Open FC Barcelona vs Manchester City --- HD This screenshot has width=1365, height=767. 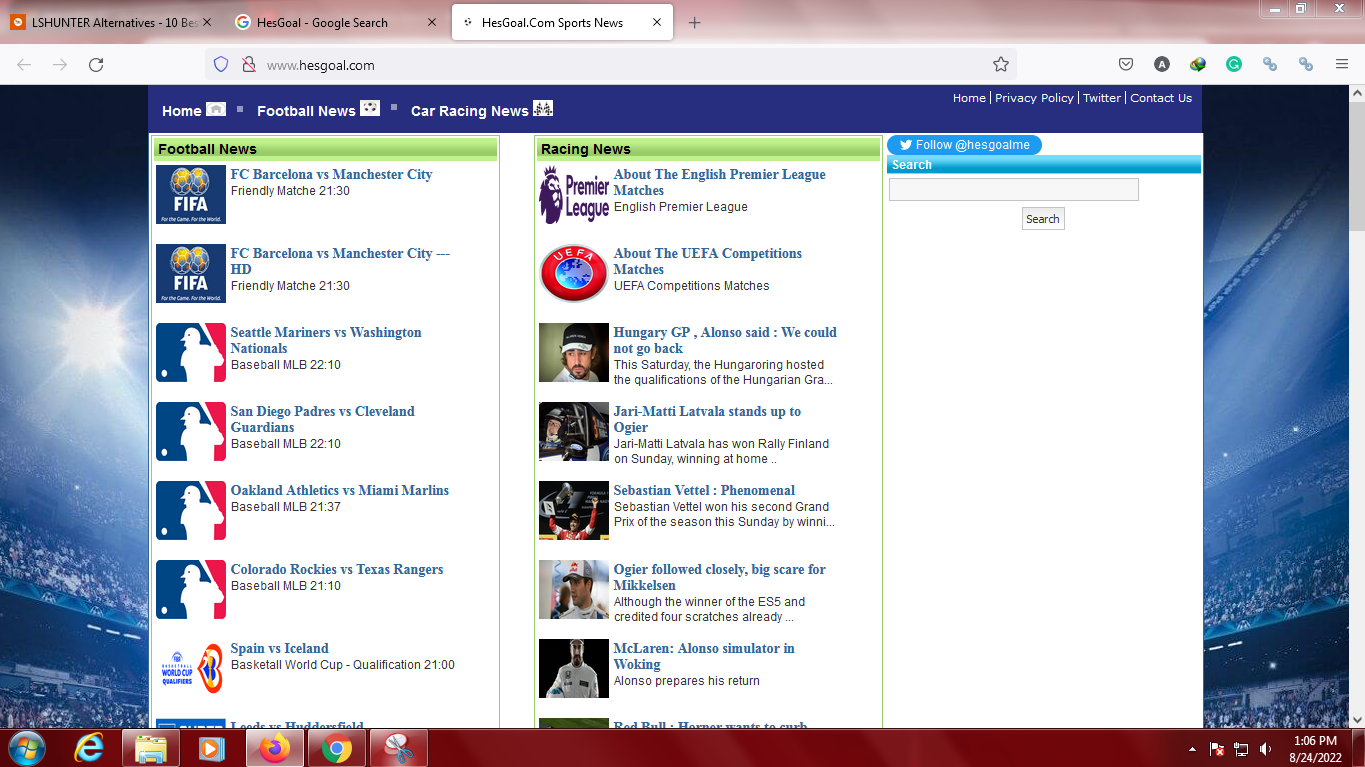click(x=340, y=261)
